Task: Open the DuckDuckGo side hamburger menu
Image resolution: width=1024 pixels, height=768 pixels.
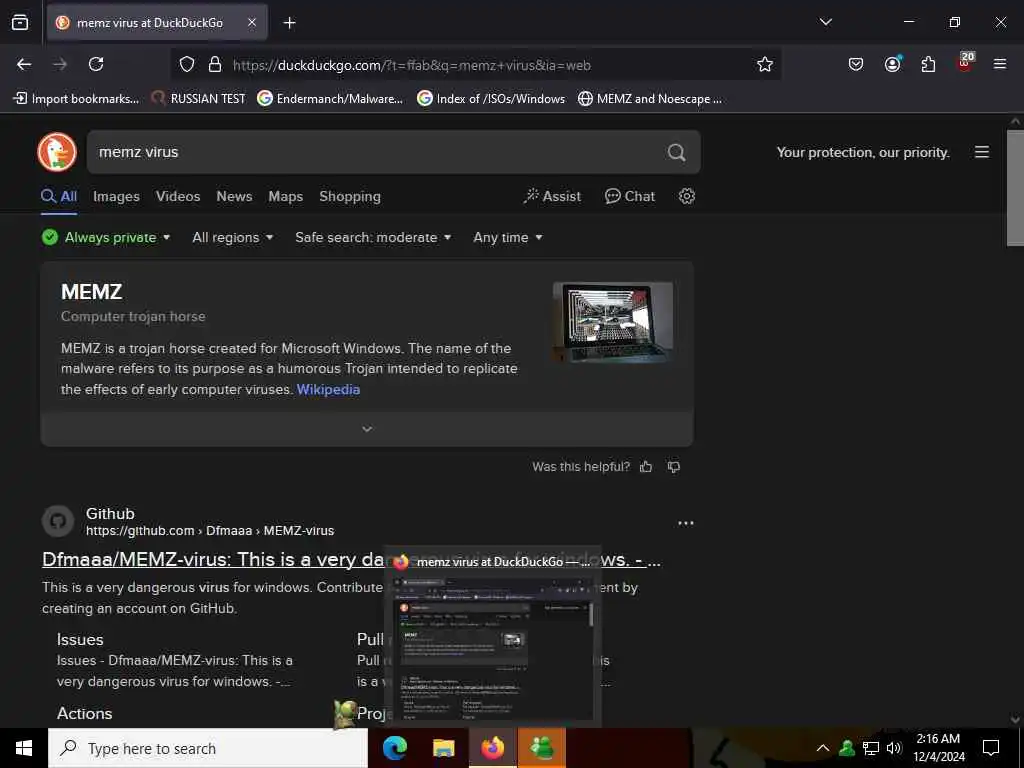Action: pos(982,152)
